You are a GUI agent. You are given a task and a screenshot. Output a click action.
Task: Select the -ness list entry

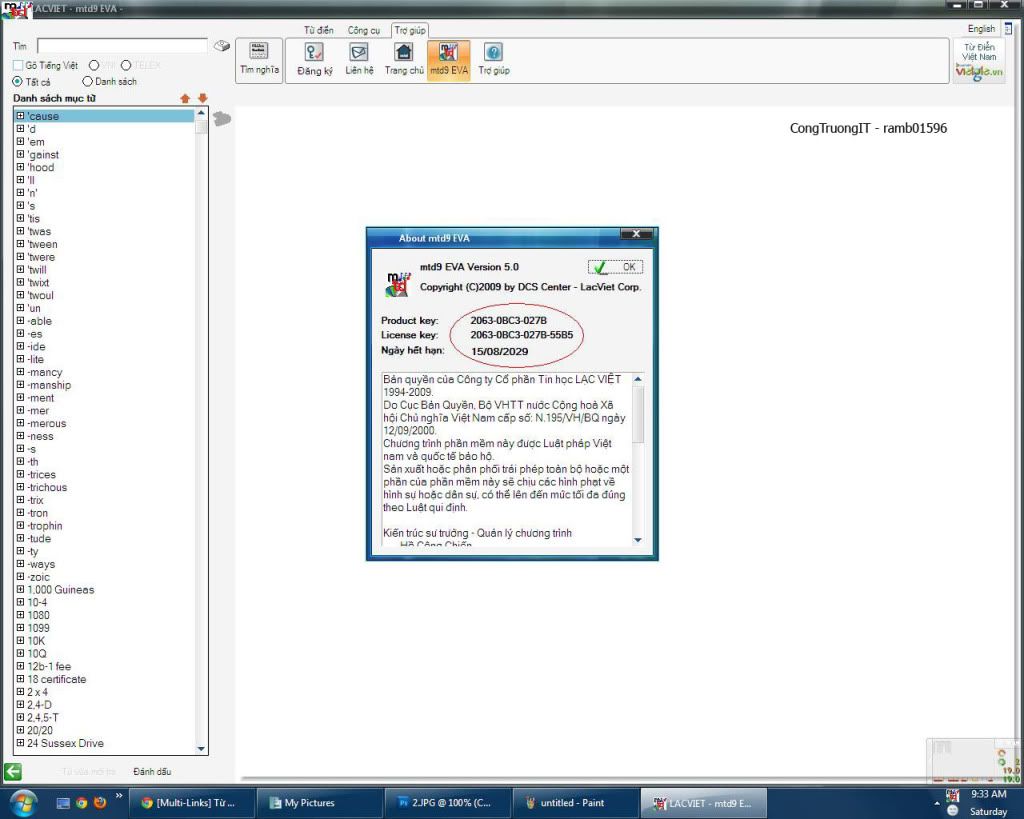(x=40, y=436)
